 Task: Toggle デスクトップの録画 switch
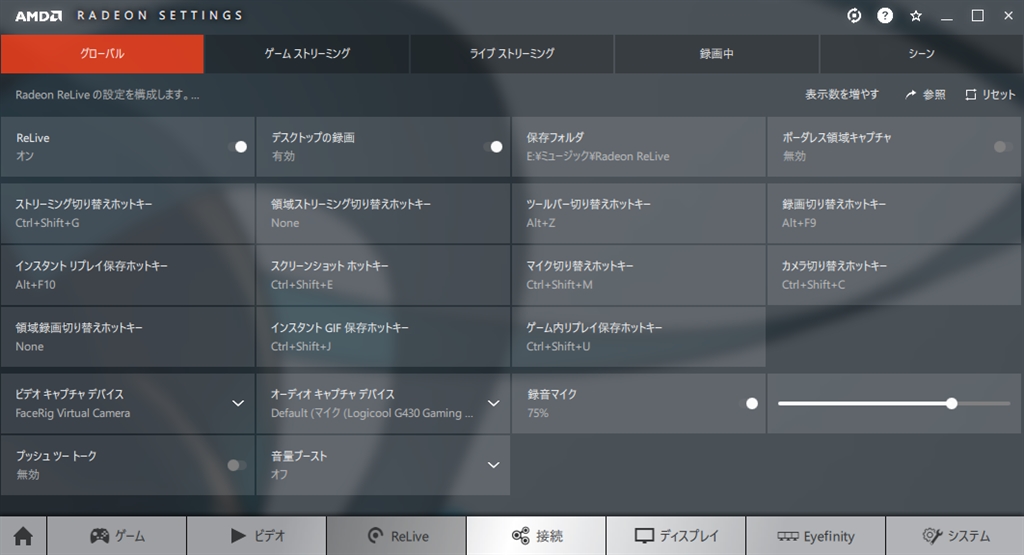(x=493, y=147)
